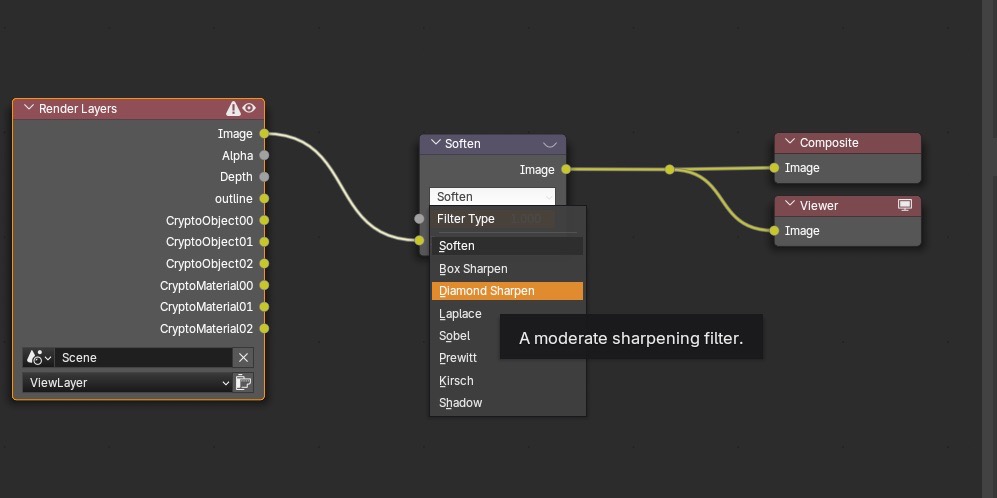Click the Composite node title

pyautogui.click(x=829, y=142)
